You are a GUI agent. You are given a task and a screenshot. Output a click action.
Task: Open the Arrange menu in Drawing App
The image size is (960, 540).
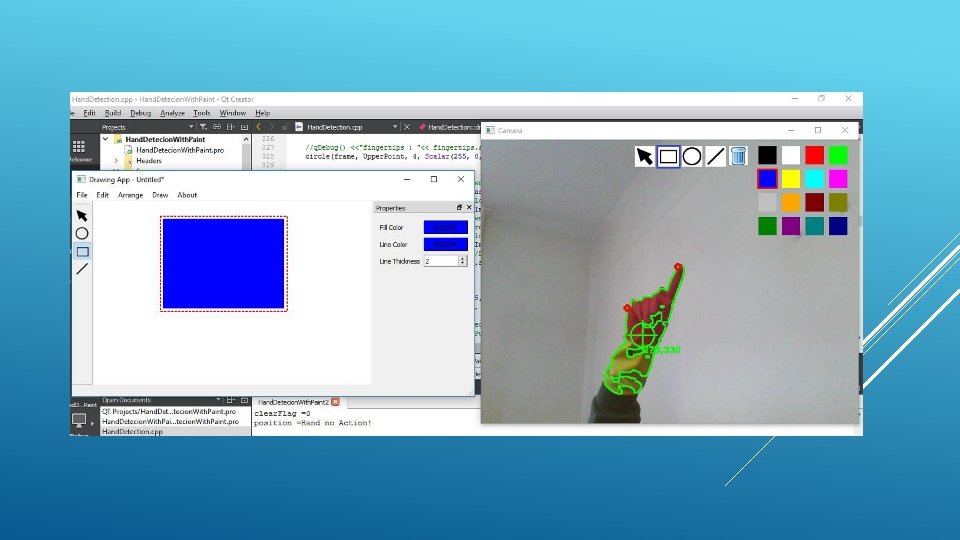pyautogui.click(x=130, y=195)
